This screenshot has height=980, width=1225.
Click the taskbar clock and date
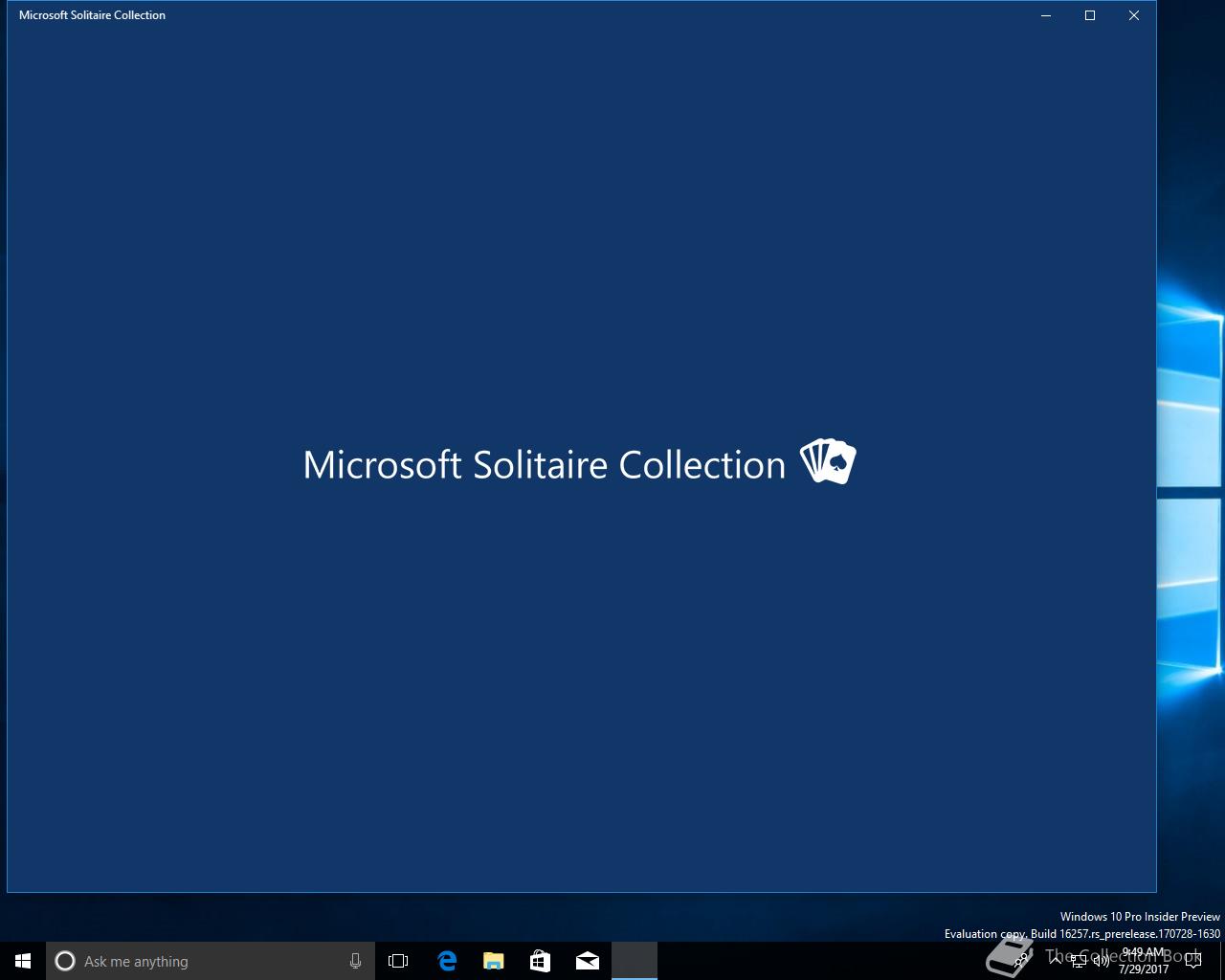click(1144, 961)
